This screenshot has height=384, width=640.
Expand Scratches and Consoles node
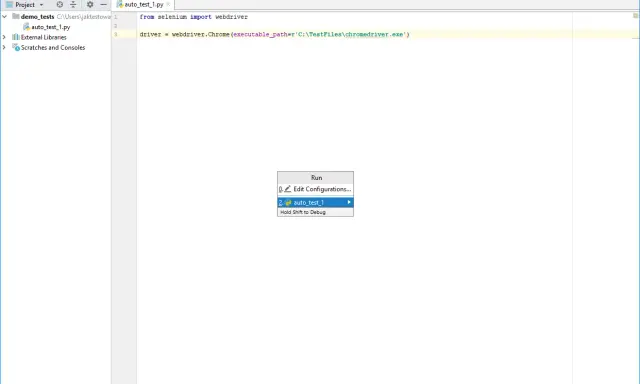tap(4, 47)
